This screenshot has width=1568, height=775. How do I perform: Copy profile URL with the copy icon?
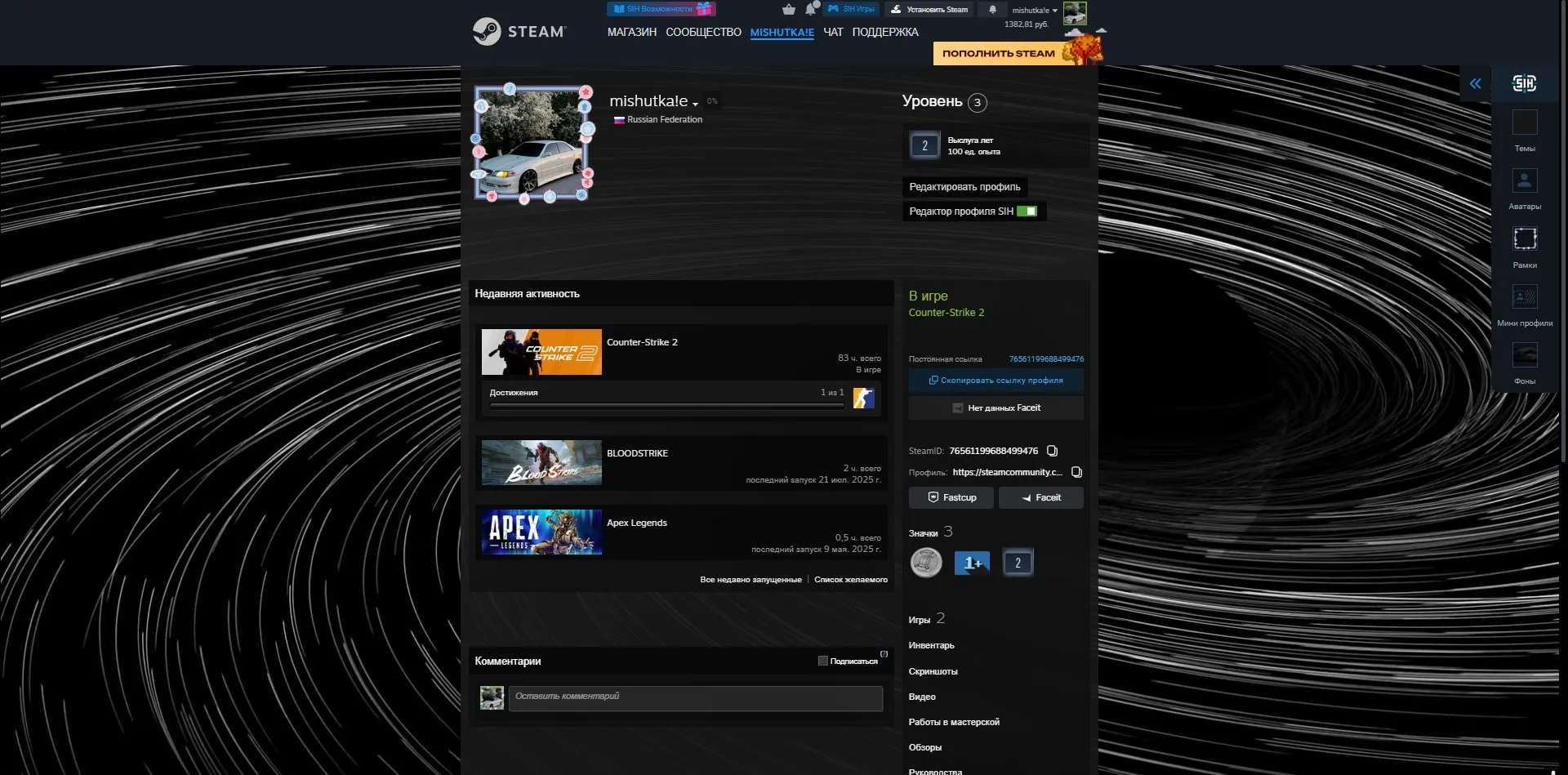(1076, 472)
